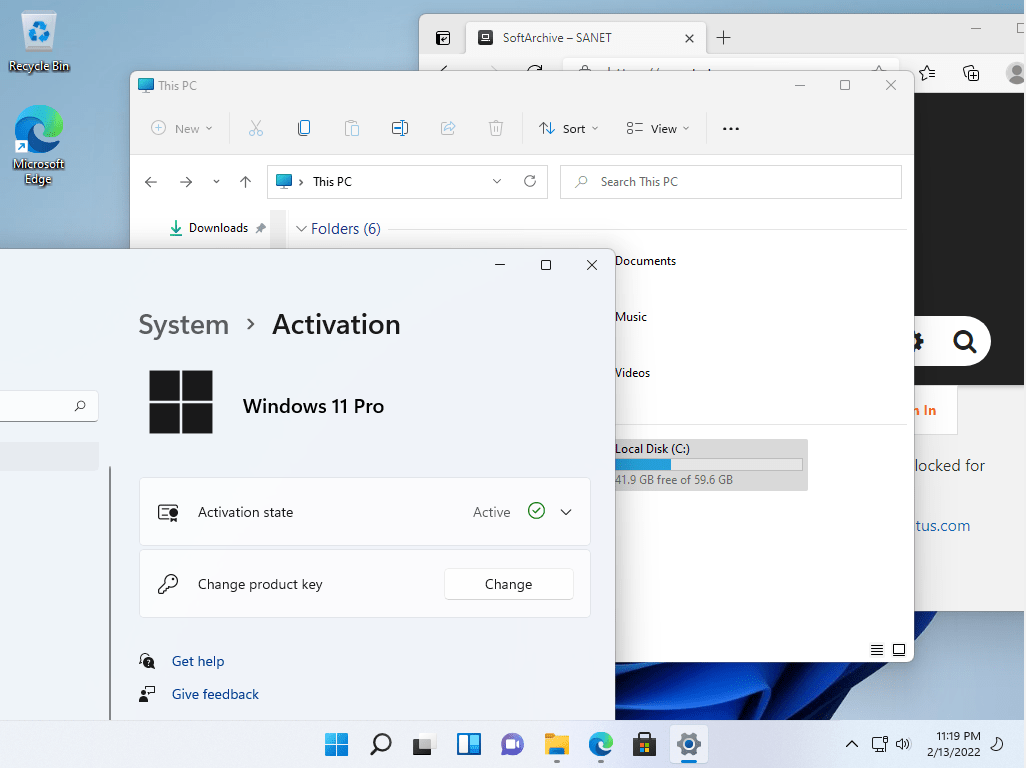The image size is (1026, 768).
Task: Click the tus.com link on the web page
Action: pyautogui.click(x=942, y=525)
